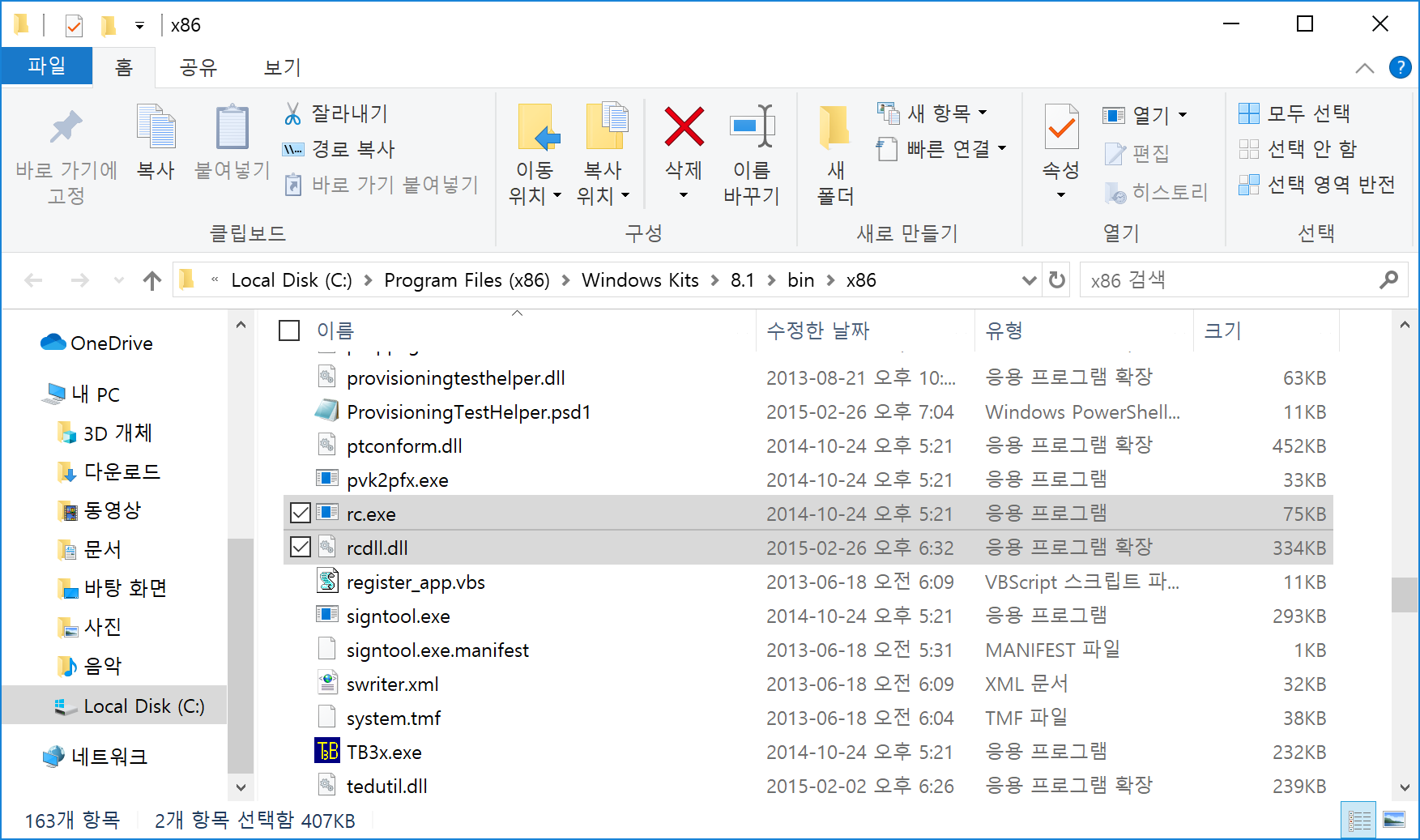Screen dimensions: 1420x840
Task: Switch to the View (보기) tab
Action: (283, 67)
